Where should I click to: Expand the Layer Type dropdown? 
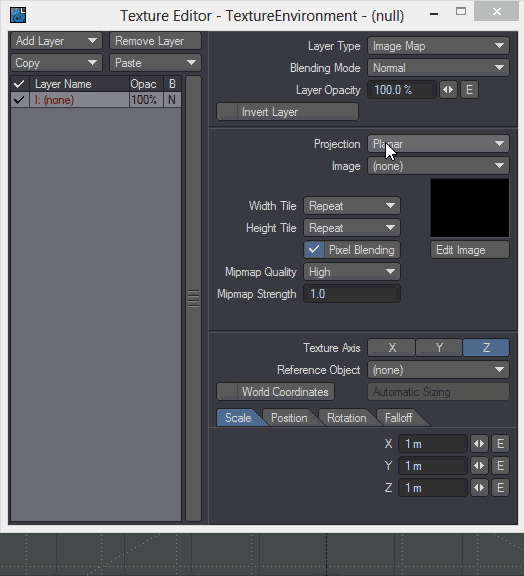tap(438, 46)
